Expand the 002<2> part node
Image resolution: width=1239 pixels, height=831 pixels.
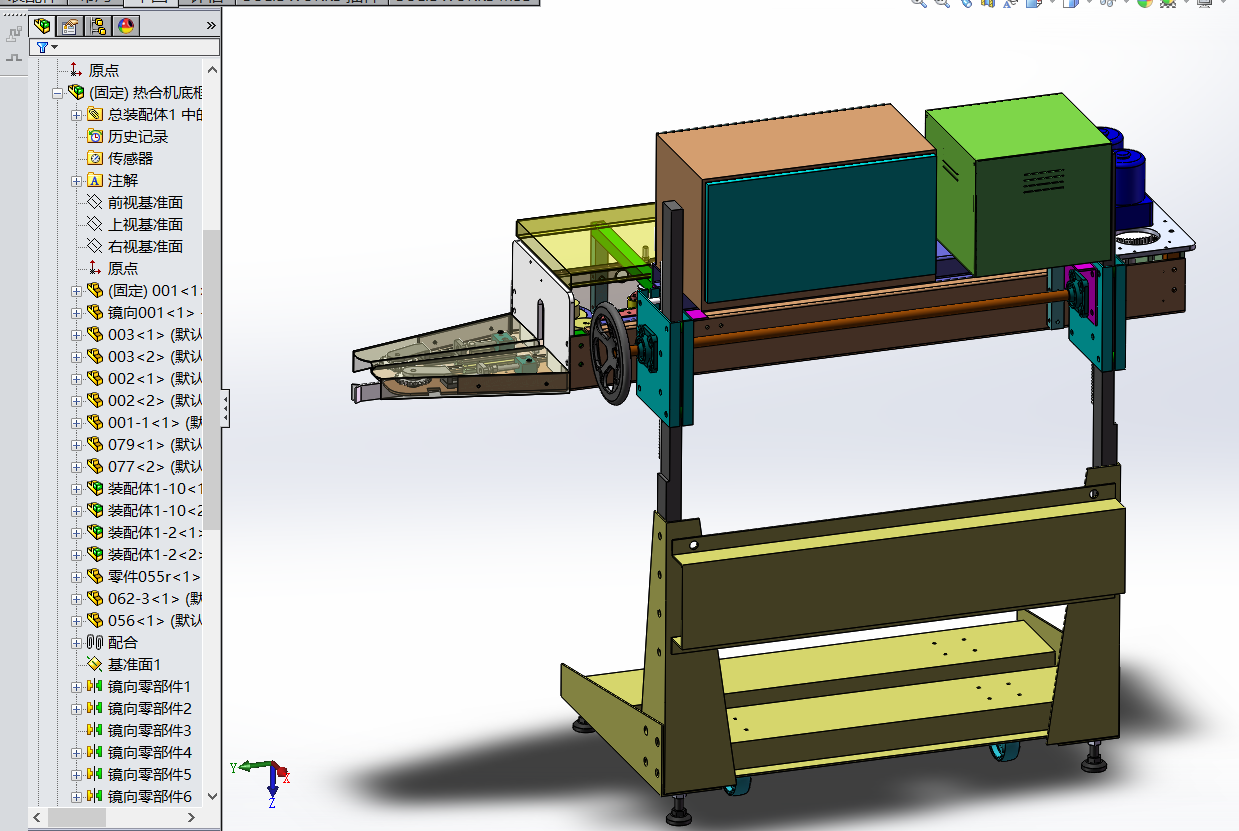coord(77,400)
